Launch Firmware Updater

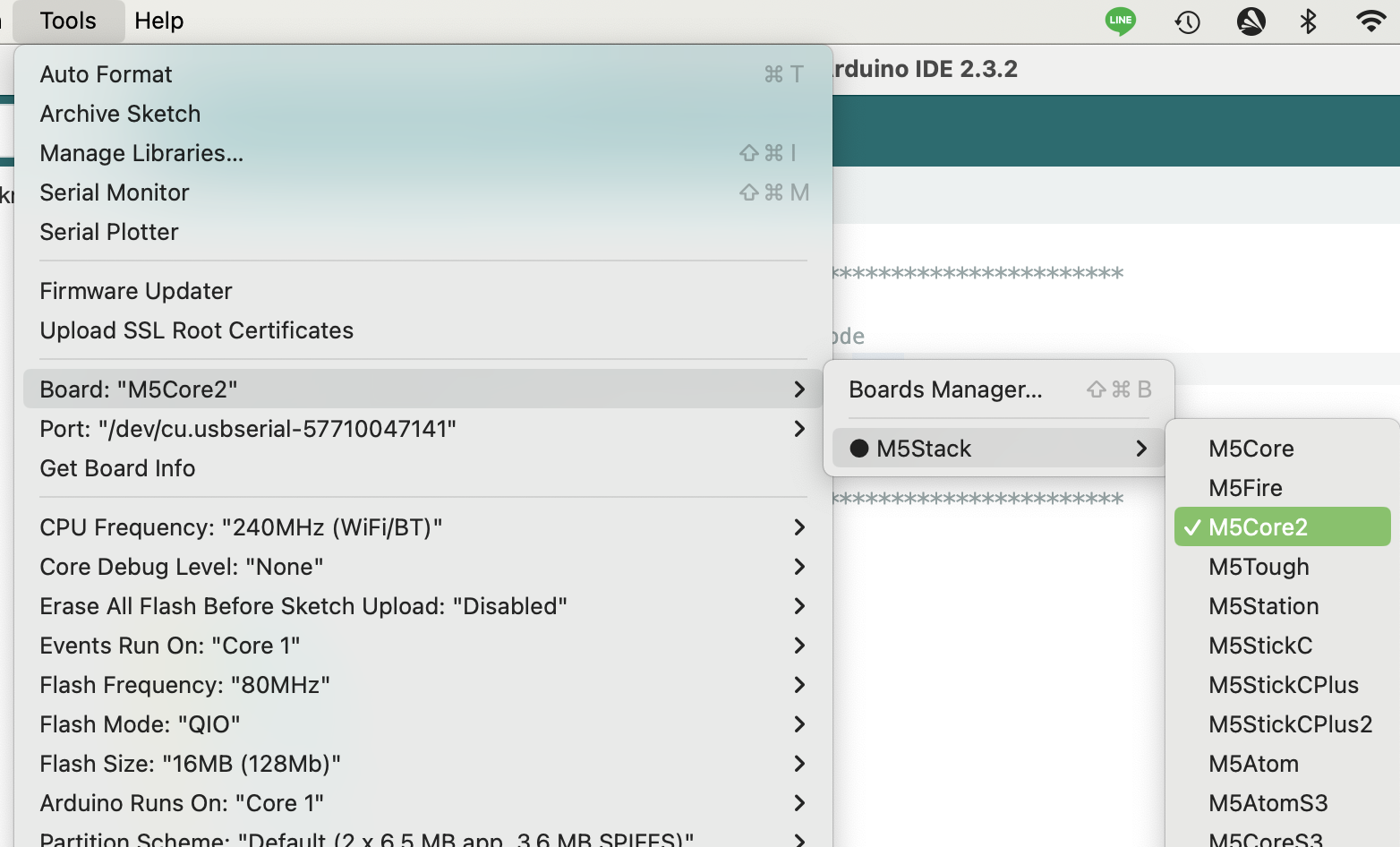423,291
